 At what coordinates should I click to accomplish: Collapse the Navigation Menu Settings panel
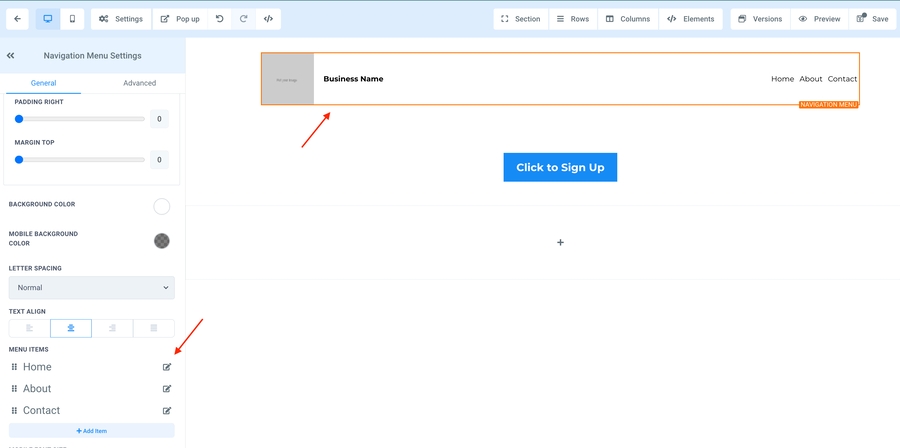click(11, 56)
